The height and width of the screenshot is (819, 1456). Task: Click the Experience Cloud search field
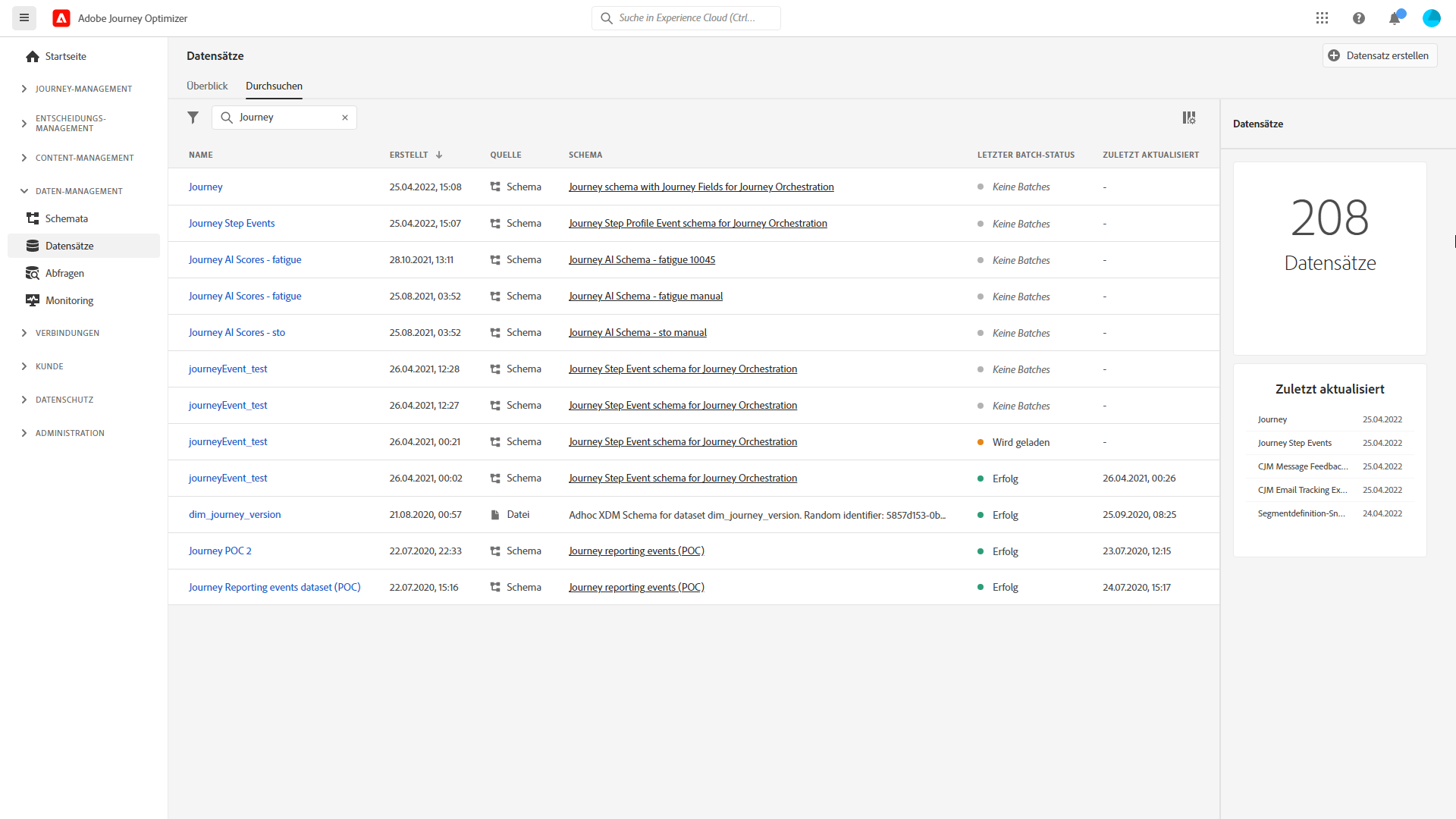pos(686,18)
